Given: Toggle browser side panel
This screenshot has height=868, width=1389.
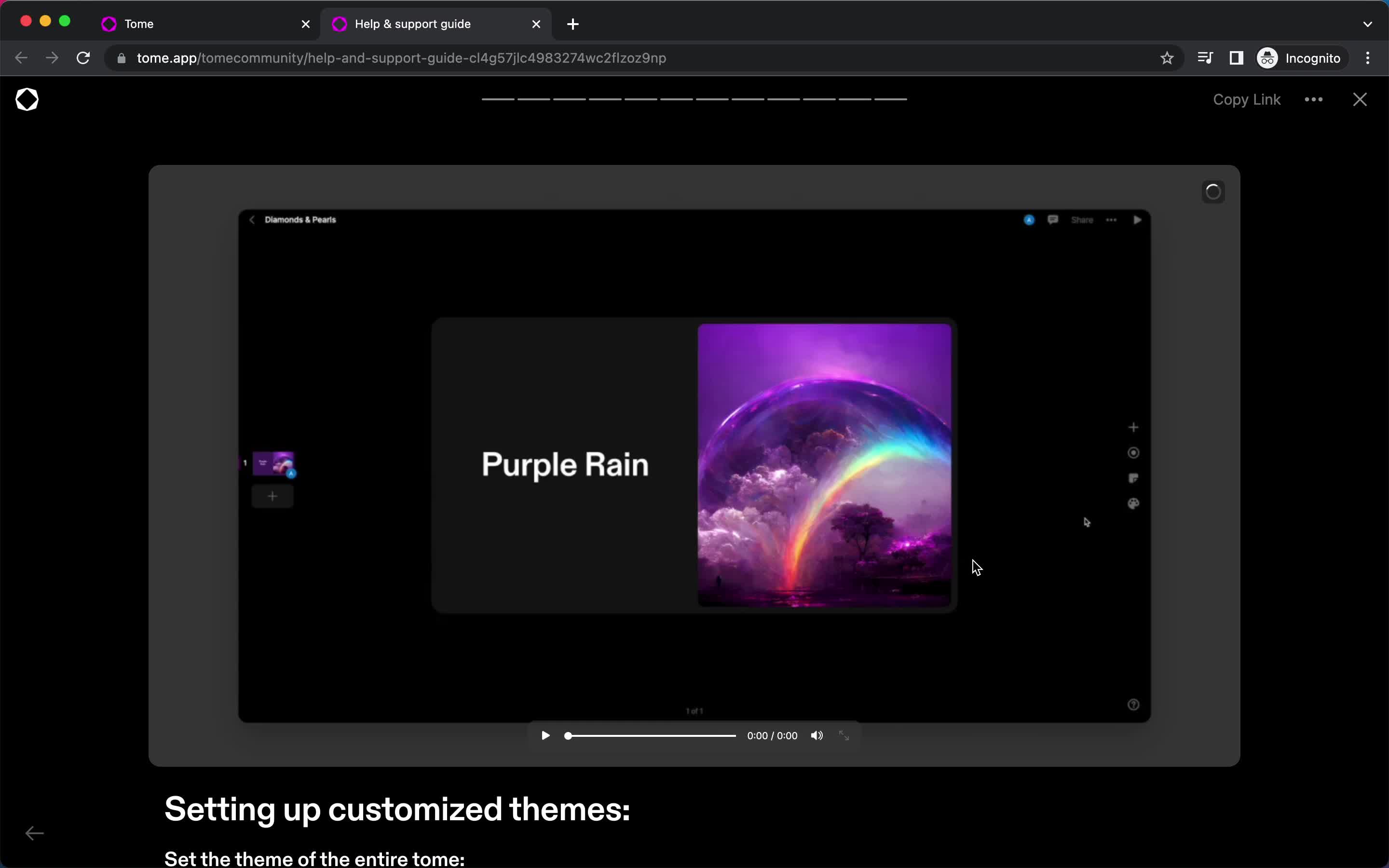Looking at the screenshot, I should point(1236,58).
